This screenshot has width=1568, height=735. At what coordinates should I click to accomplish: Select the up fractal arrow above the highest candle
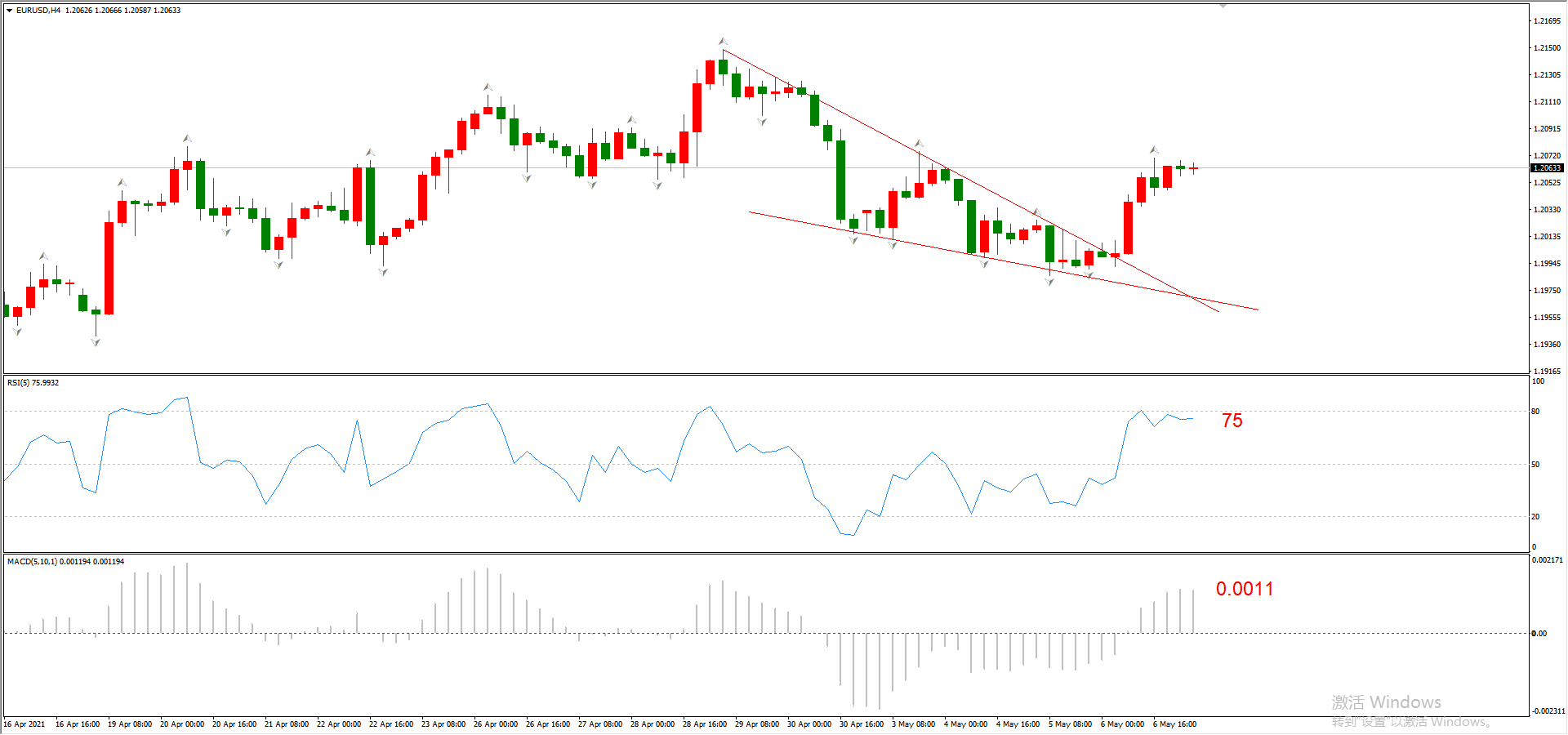click(x=723, y=41)
